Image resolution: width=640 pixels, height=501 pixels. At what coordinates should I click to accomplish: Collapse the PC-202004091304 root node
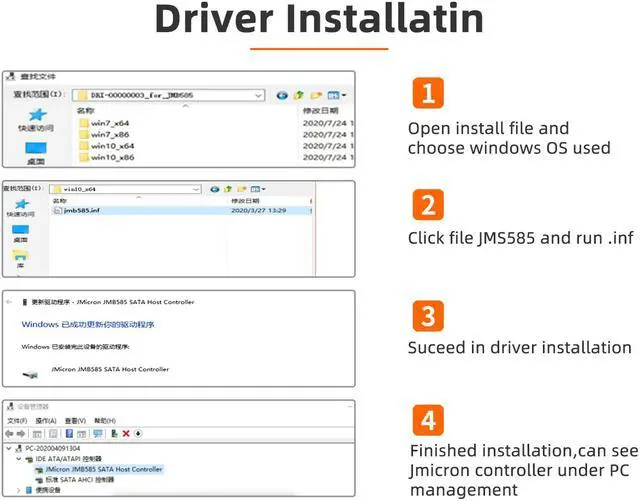[9, 447]
